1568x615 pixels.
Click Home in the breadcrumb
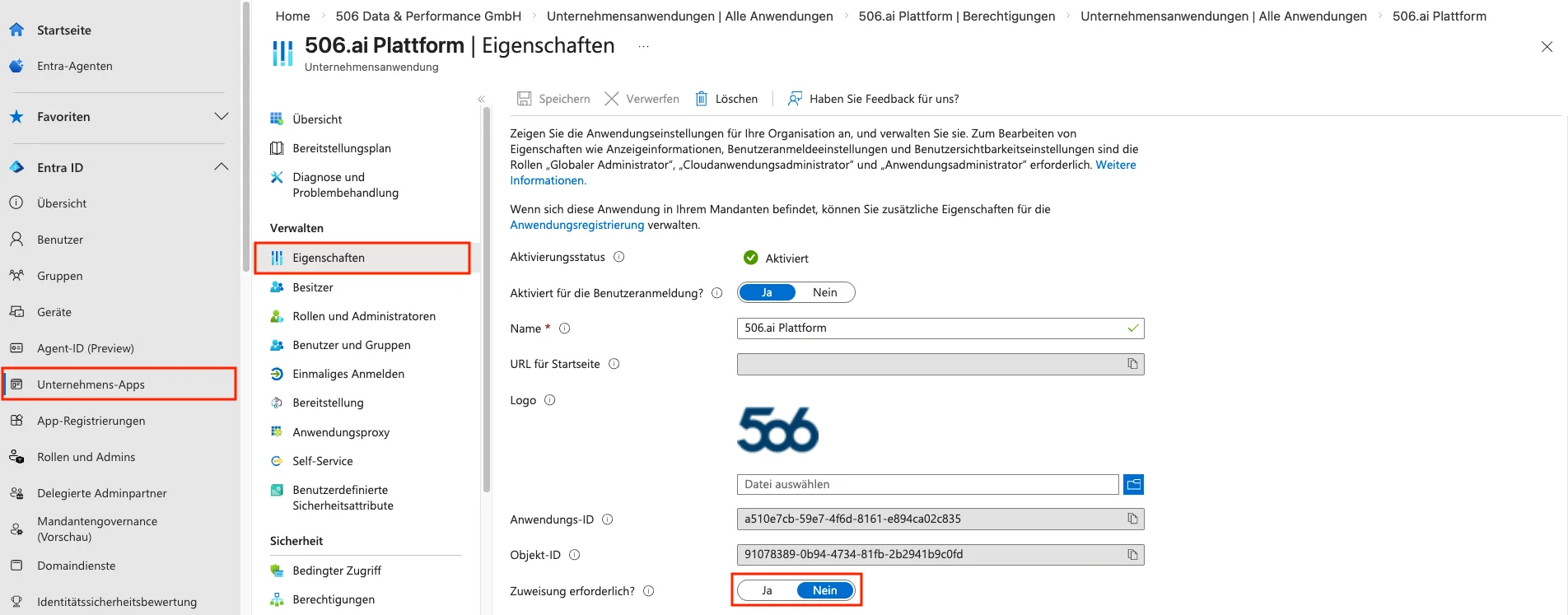coord(292,16)
